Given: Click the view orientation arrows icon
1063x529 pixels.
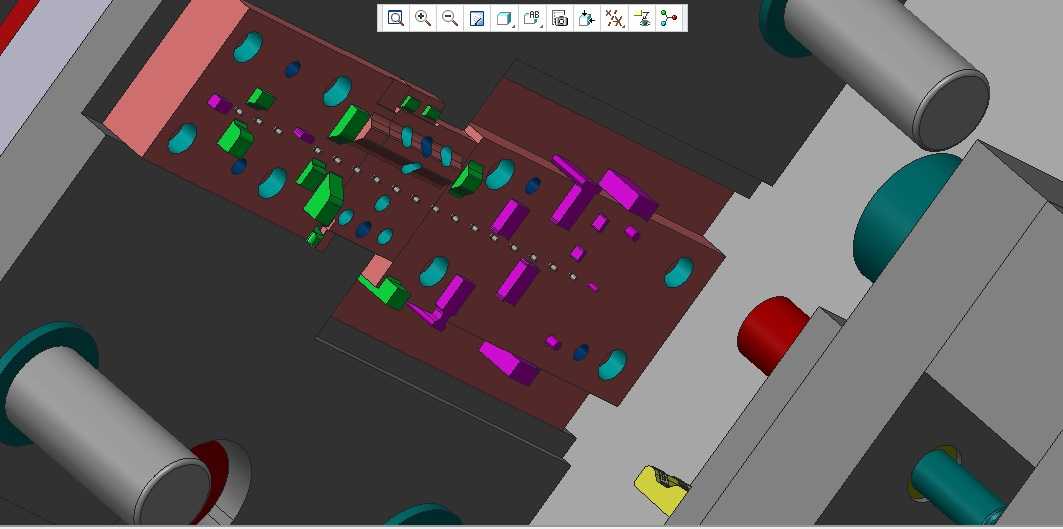Looking at the screenshot, I should tap(586, 18).
